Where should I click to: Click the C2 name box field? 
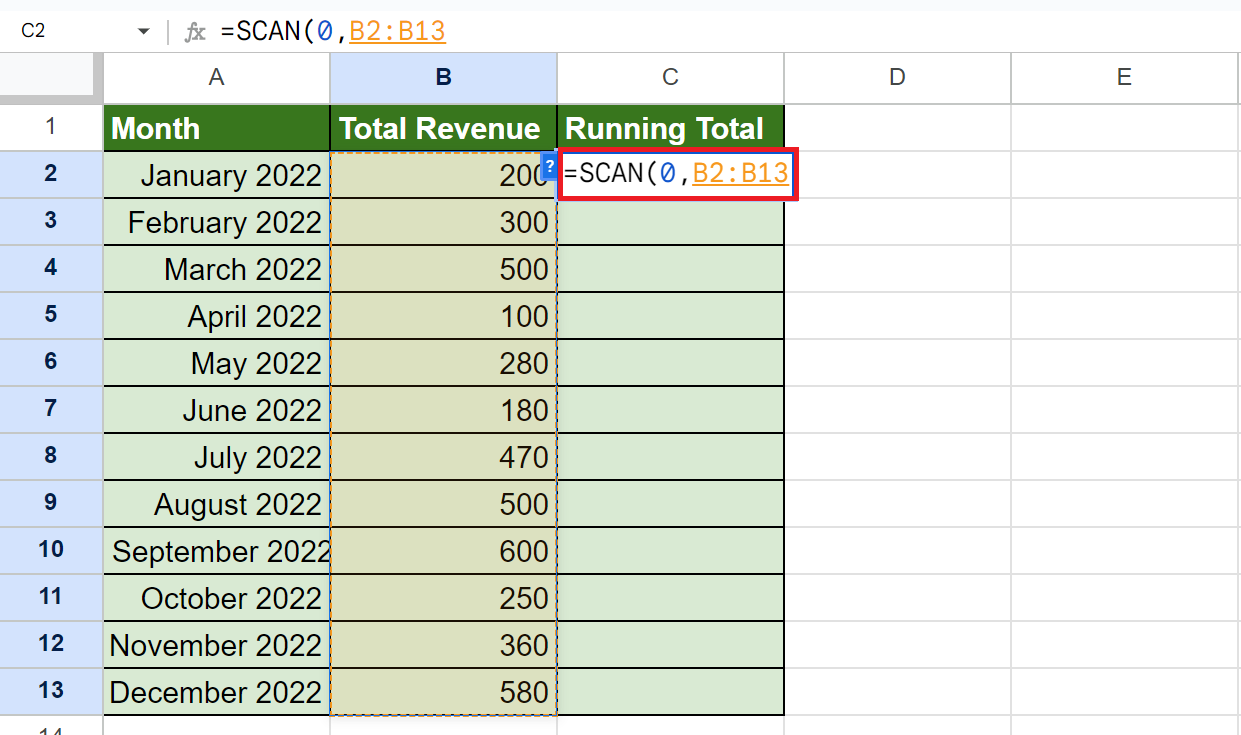[x=60, y=32]
